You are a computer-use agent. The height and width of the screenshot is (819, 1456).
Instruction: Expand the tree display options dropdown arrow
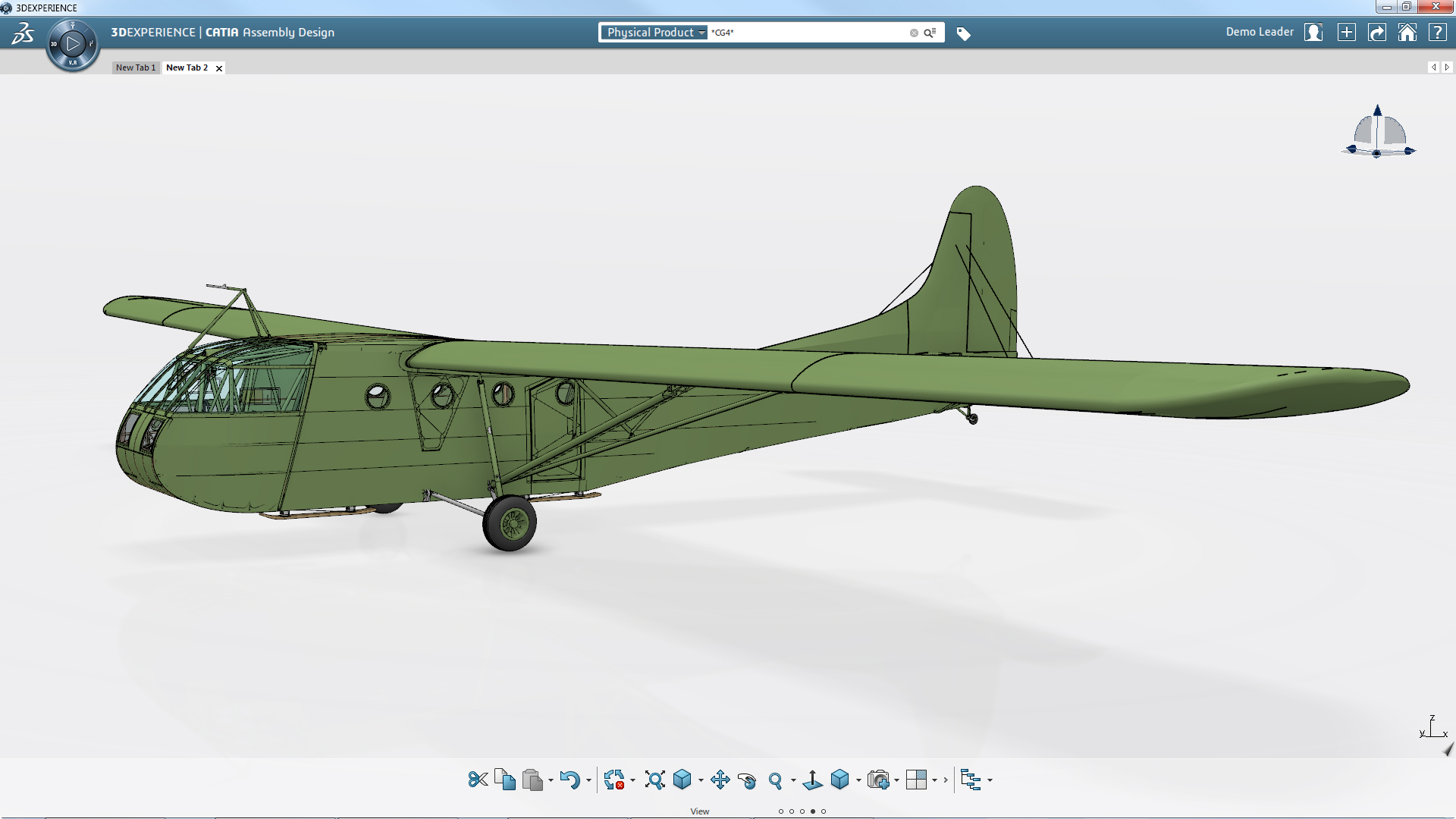point(990,780)
